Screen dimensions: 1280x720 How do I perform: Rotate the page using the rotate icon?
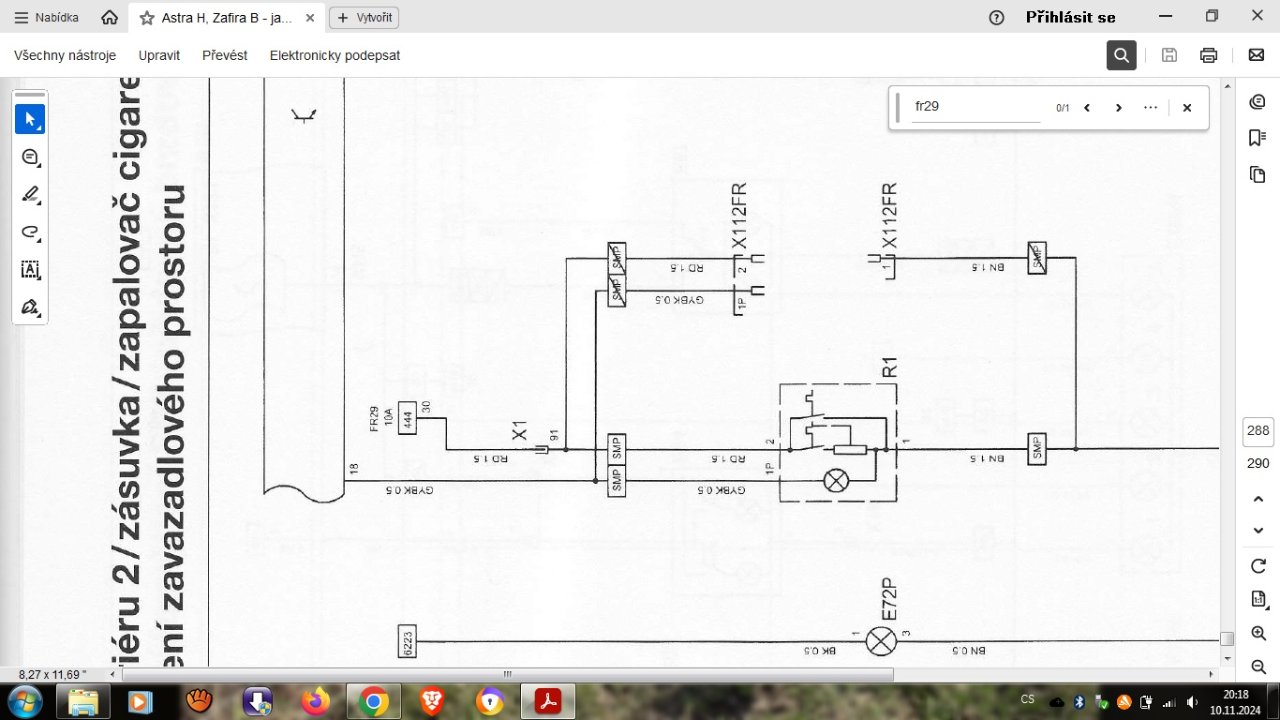coord(1258,566)
